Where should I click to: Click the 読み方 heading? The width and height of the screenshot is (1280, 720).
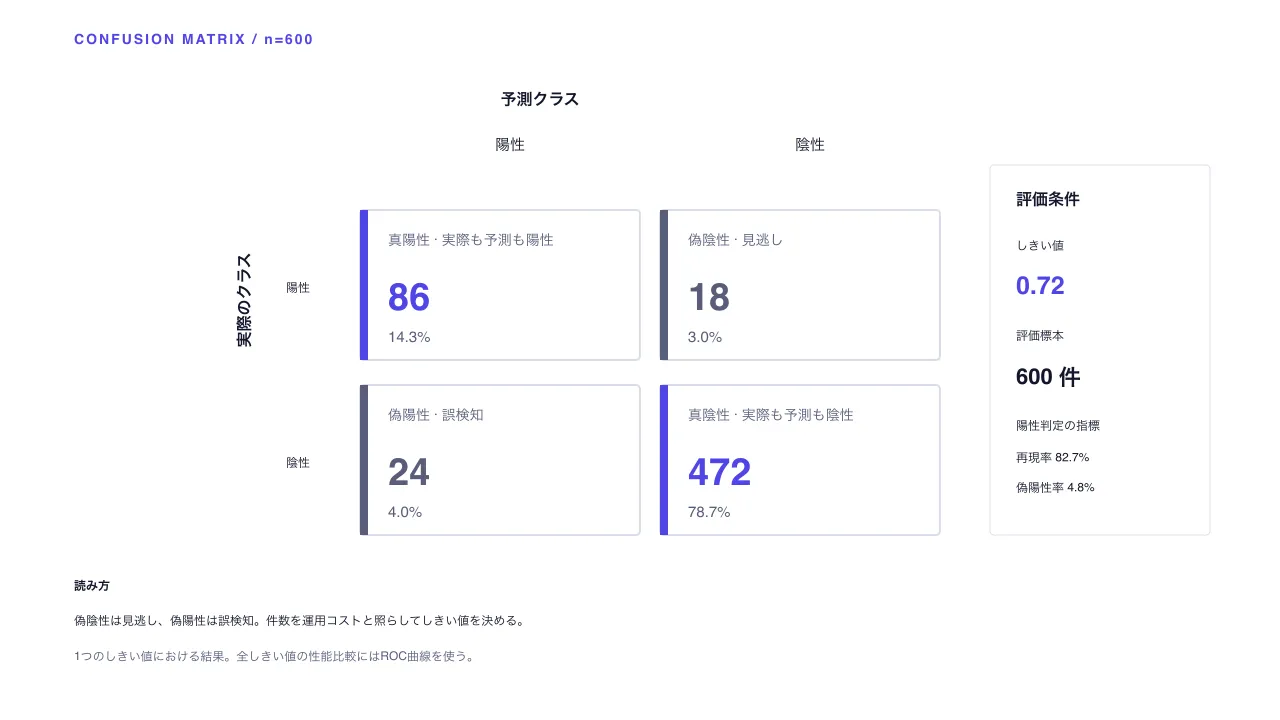pyautogui.click(x=92, y=586)
